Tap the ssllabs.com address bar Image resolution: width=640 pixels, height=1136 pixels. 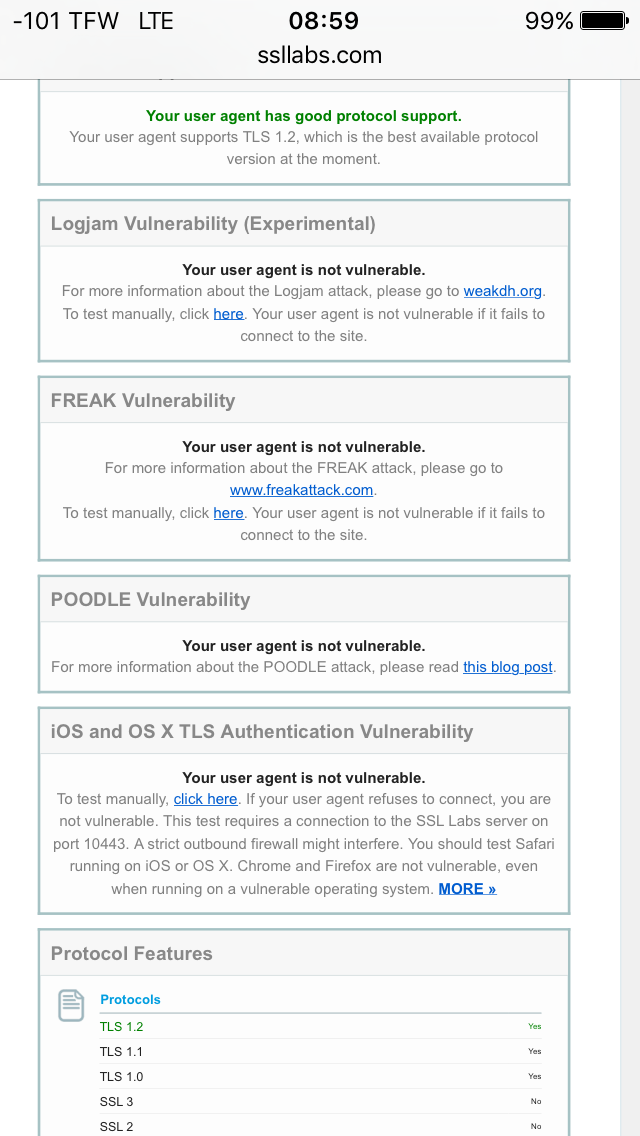click(x=320, y=55)
